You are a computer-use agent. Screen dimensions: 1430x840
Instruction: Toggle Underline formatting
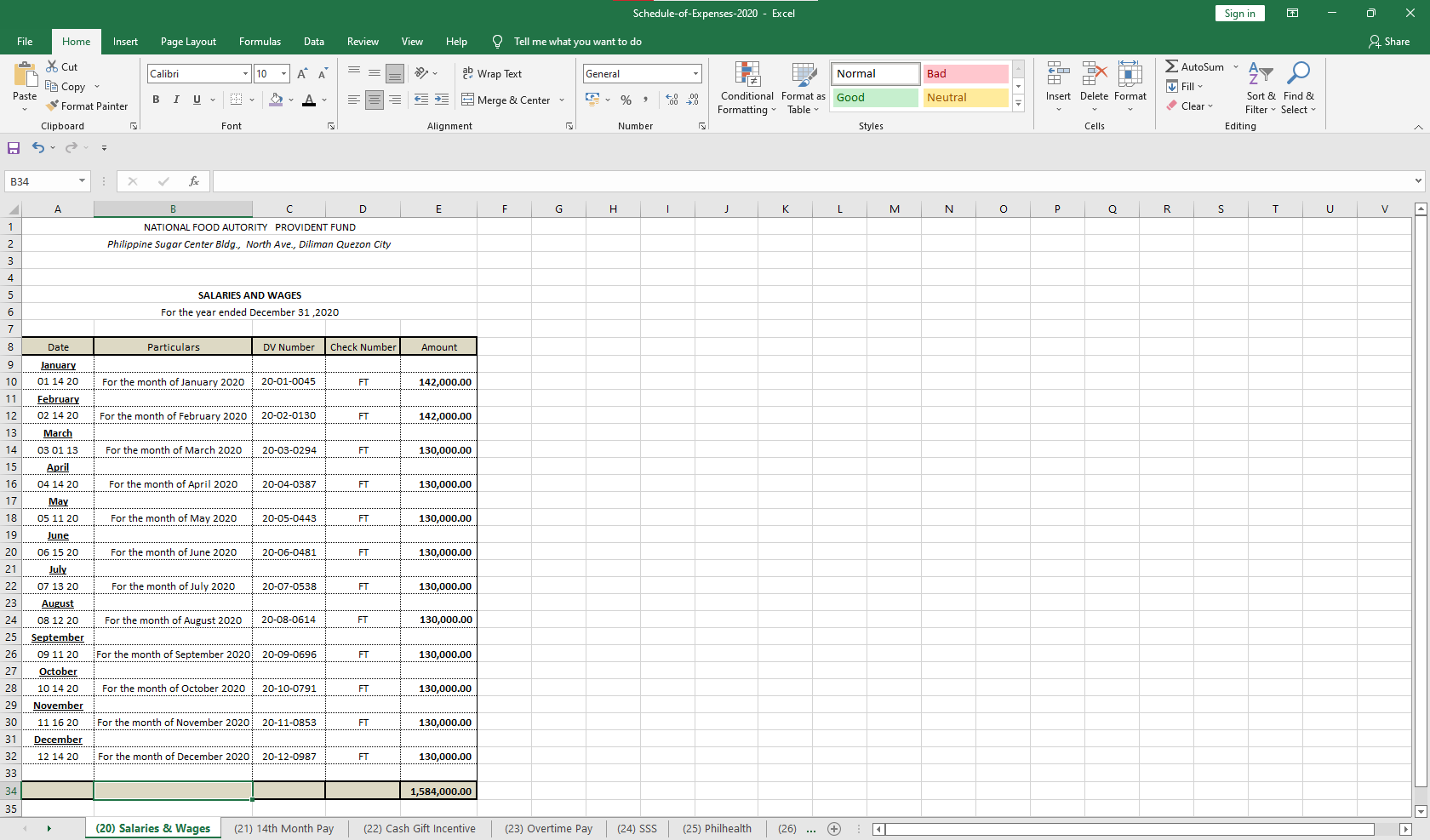[197, 100]
